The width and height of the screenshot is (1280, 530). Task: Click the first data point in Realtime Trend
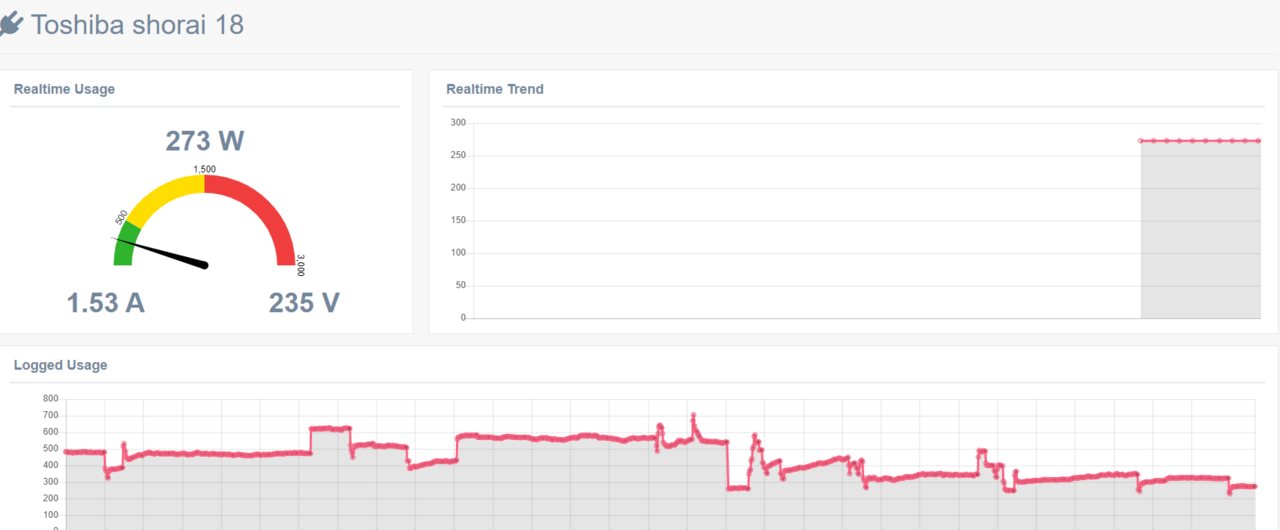1141,141
